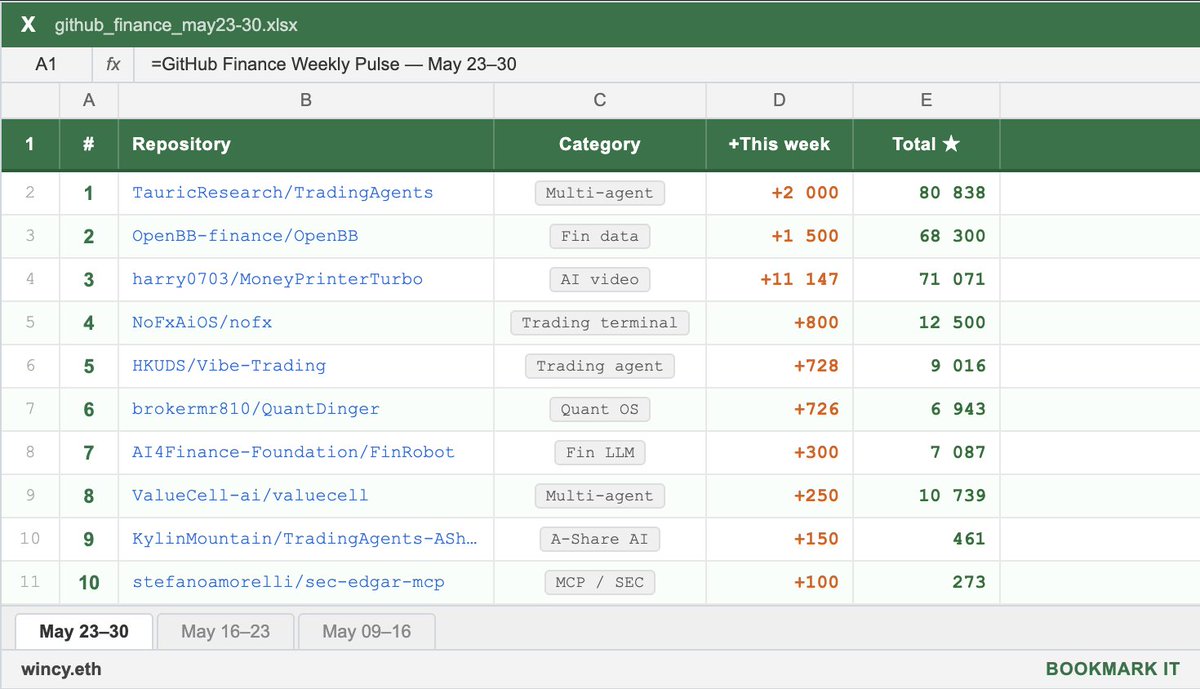Select the 6 943 total stars cell
This screenshot has height=689, width=1200.
926,408
